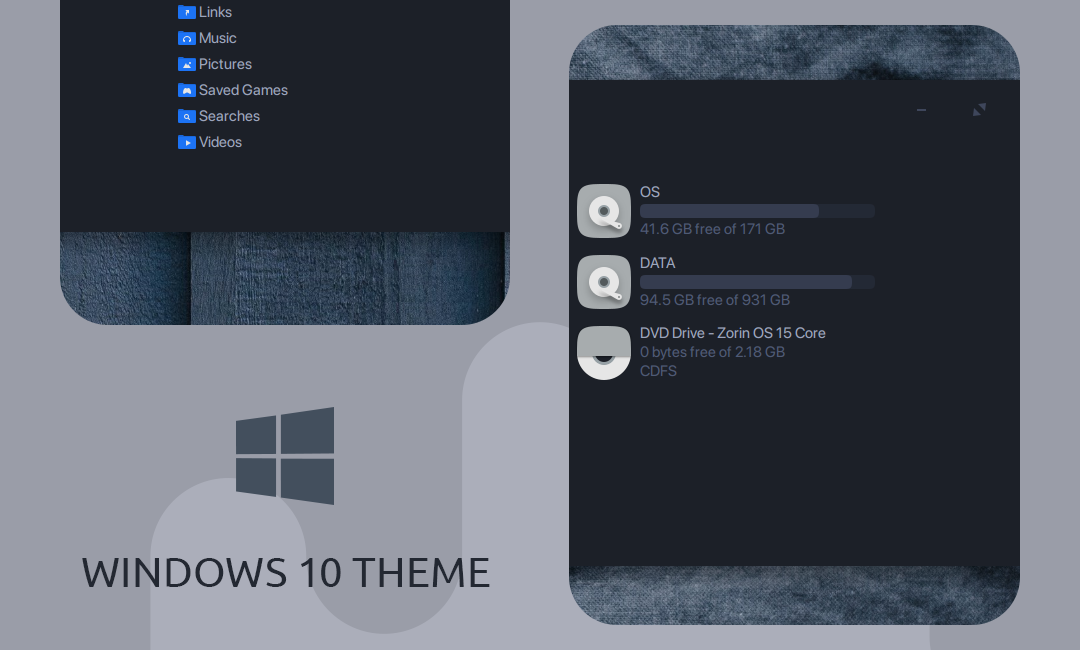Image resolution: width=1080 pixels, height=650 pixels.
Task: Select the DATA drive disk icon
Action: click(x=604, y=282)
